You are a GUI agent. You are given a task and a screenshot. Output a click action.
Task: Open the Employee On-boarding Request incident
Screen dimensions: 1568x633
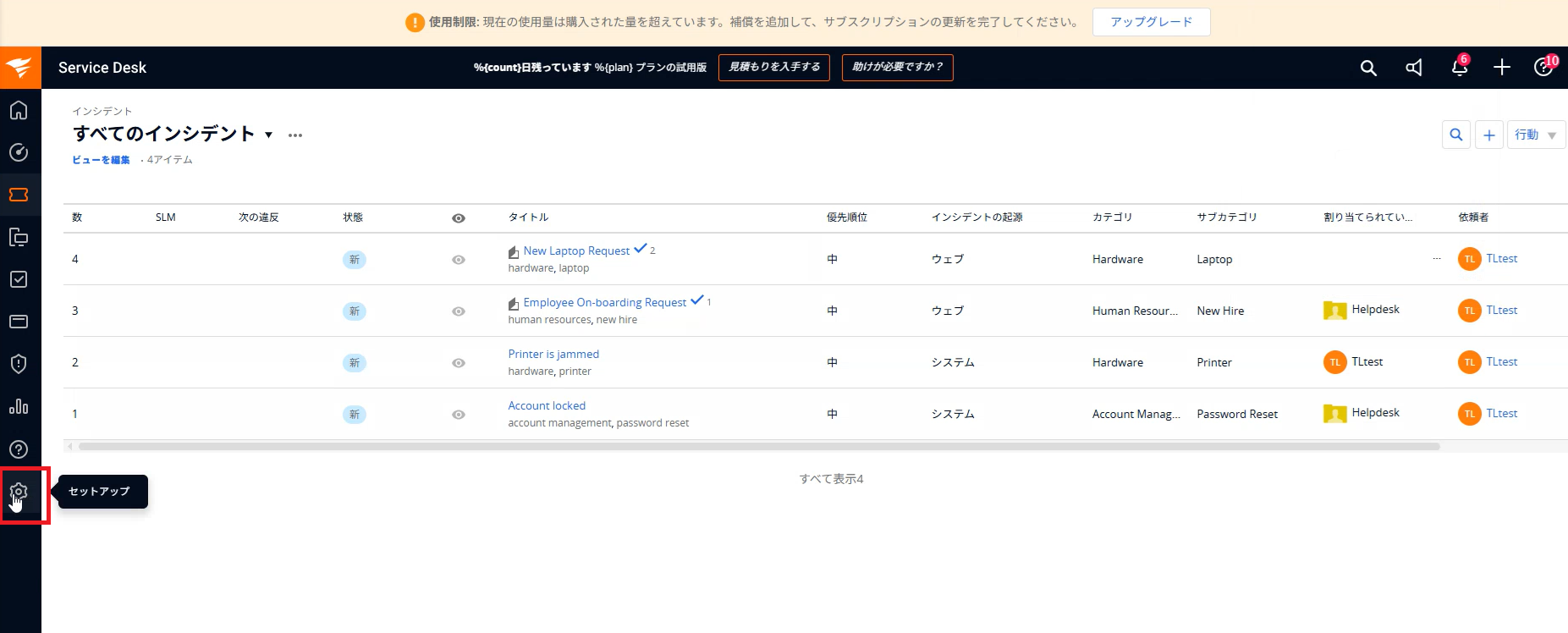605,303
